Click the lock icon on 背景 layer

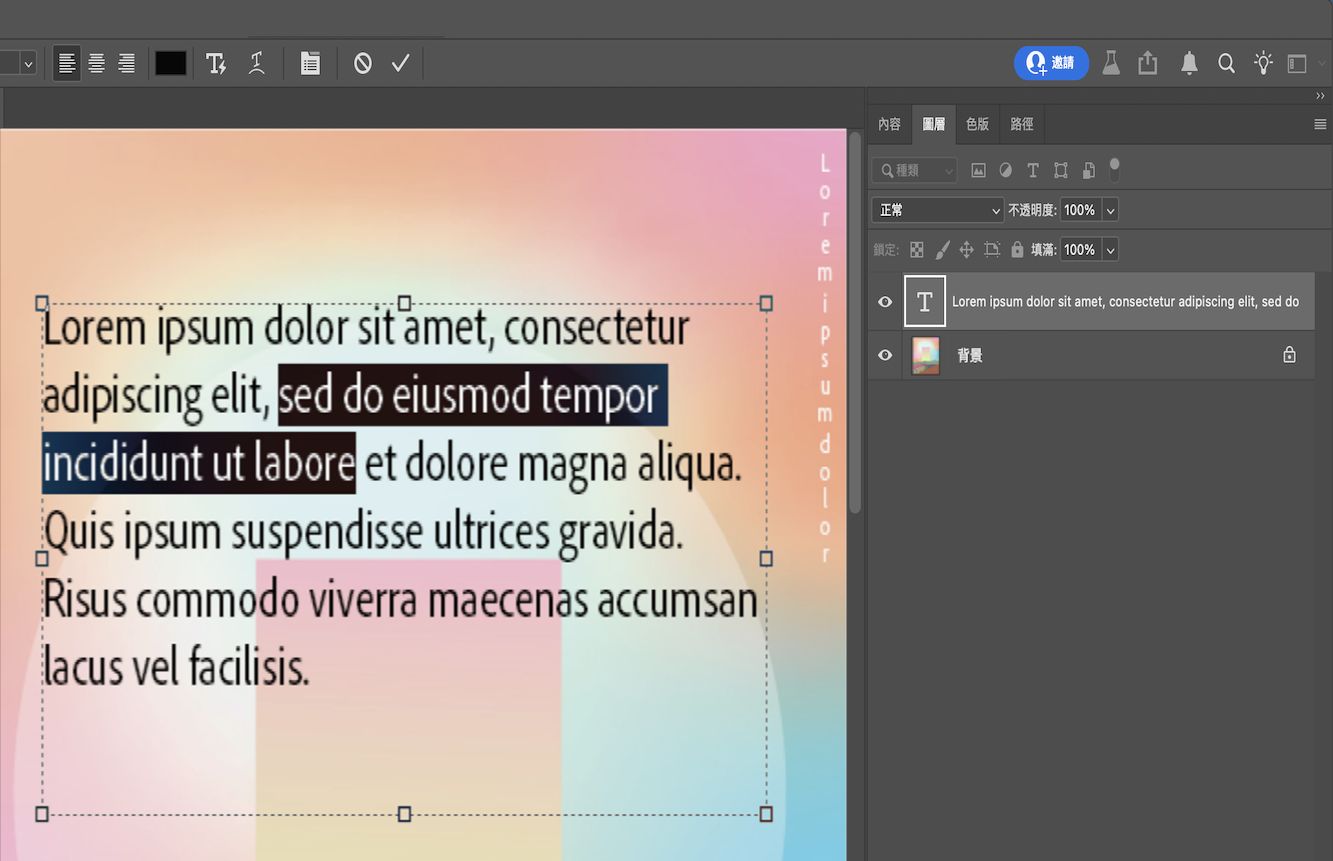coord(1290,355)
